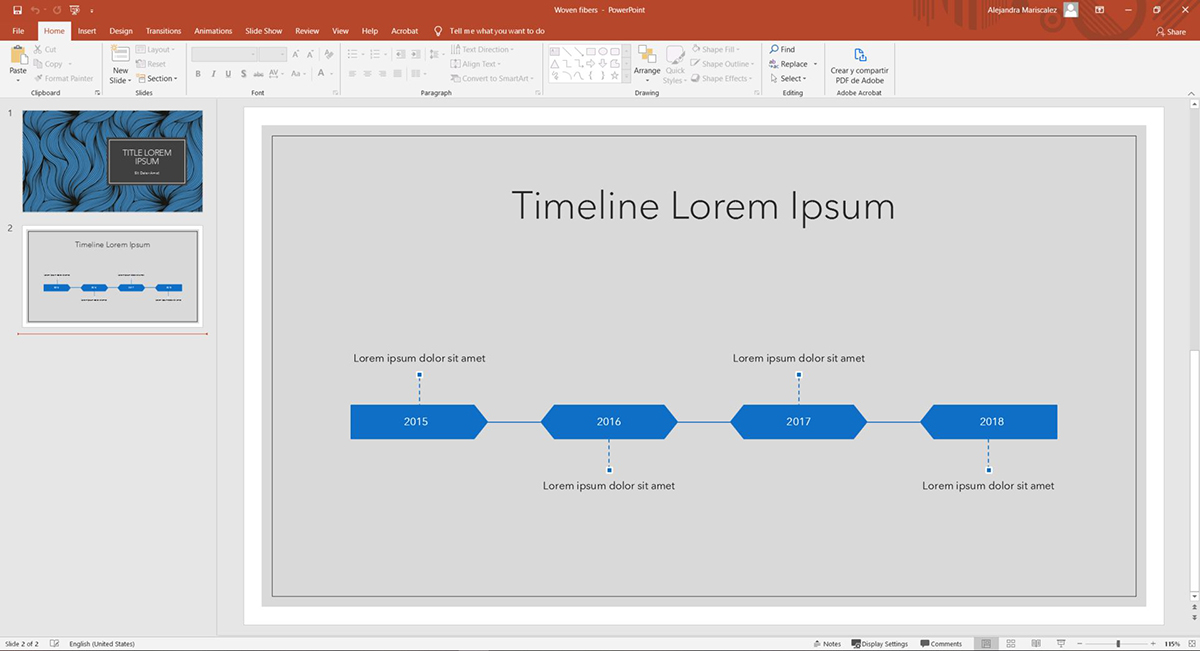The width and height of the screenshot is (1200, 651).
Task: Collapse the ribbon with the chevron
Action: (x=1192, y=92)
